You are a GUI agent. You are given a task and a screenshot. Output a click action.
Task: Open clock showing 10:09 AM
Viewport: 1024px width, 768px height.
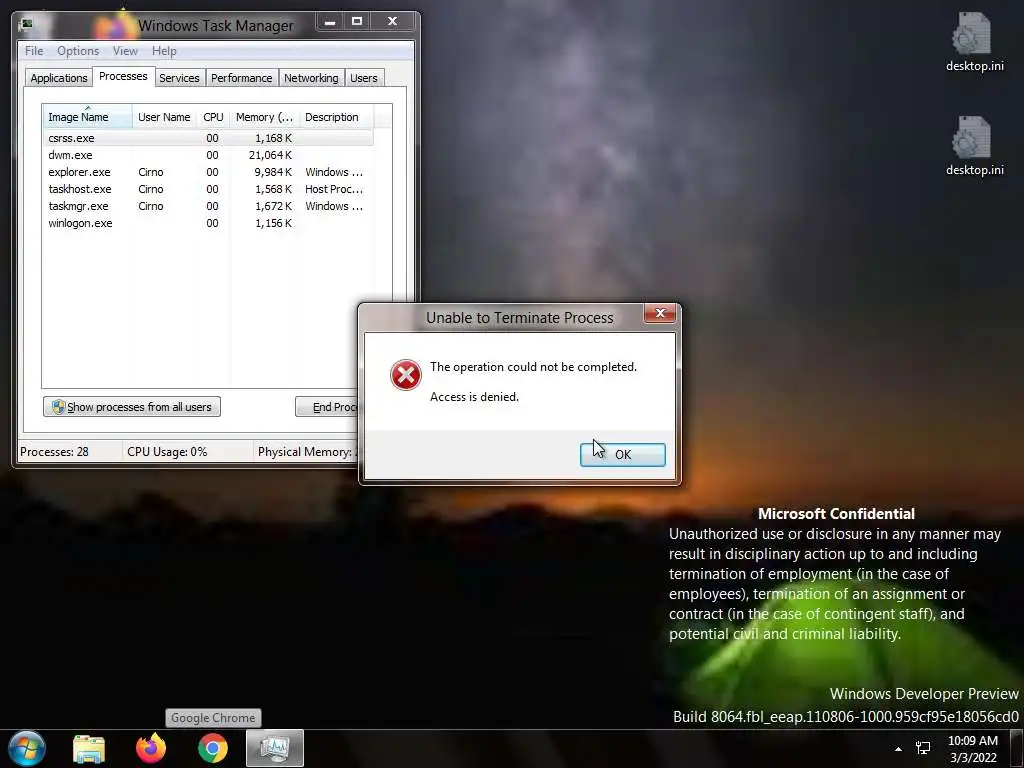972,749
